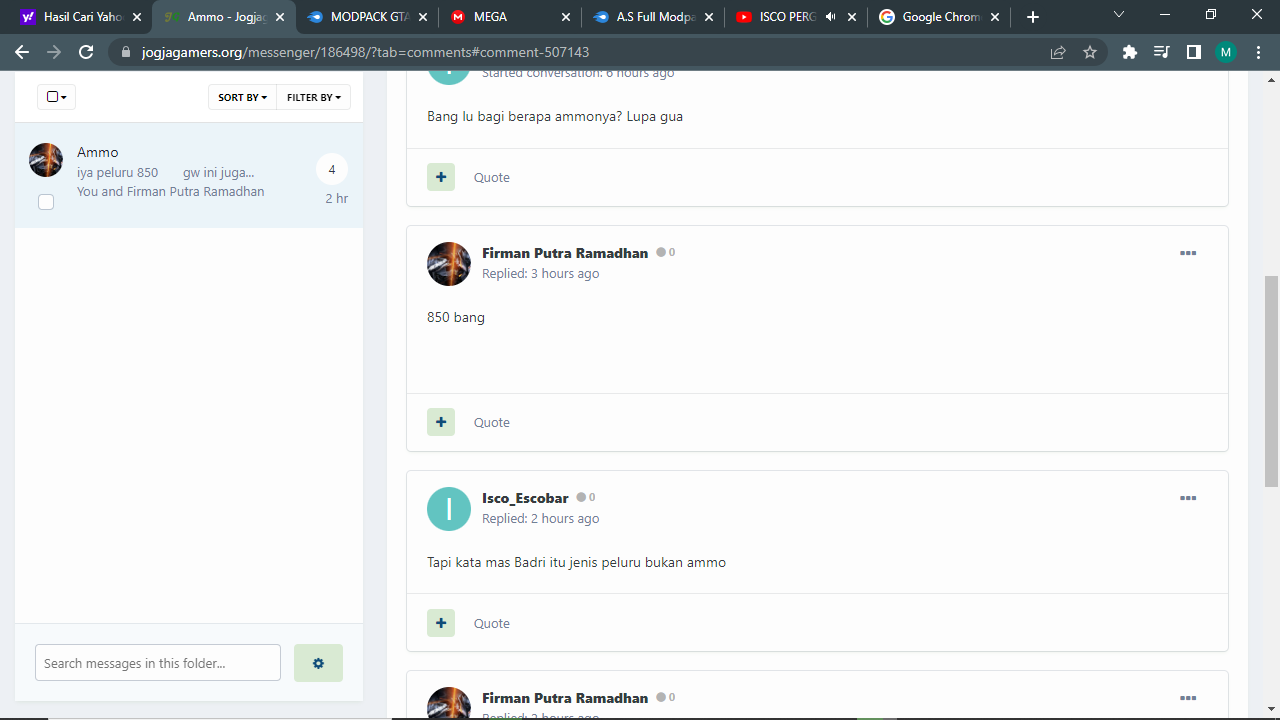Image resolution: width=1280 pixels, height=720 pixels.
Task: Reload the current page
Action: pyautogui.click(x=86, y=52)
